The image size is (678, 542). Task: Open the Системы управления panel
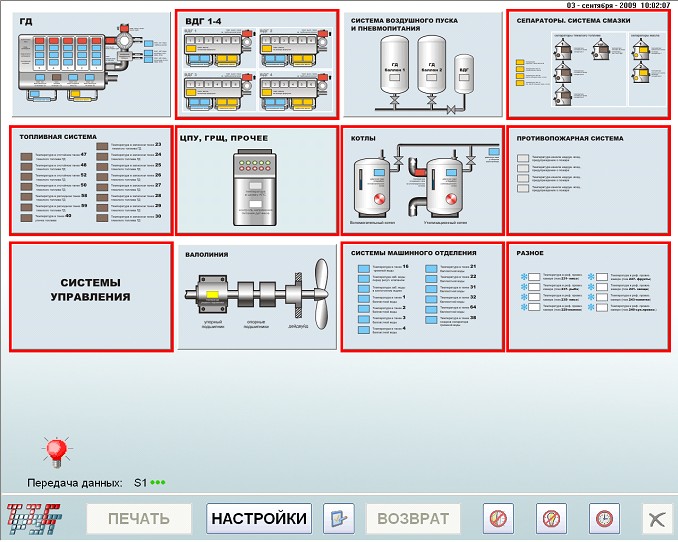tap(91, 297)
